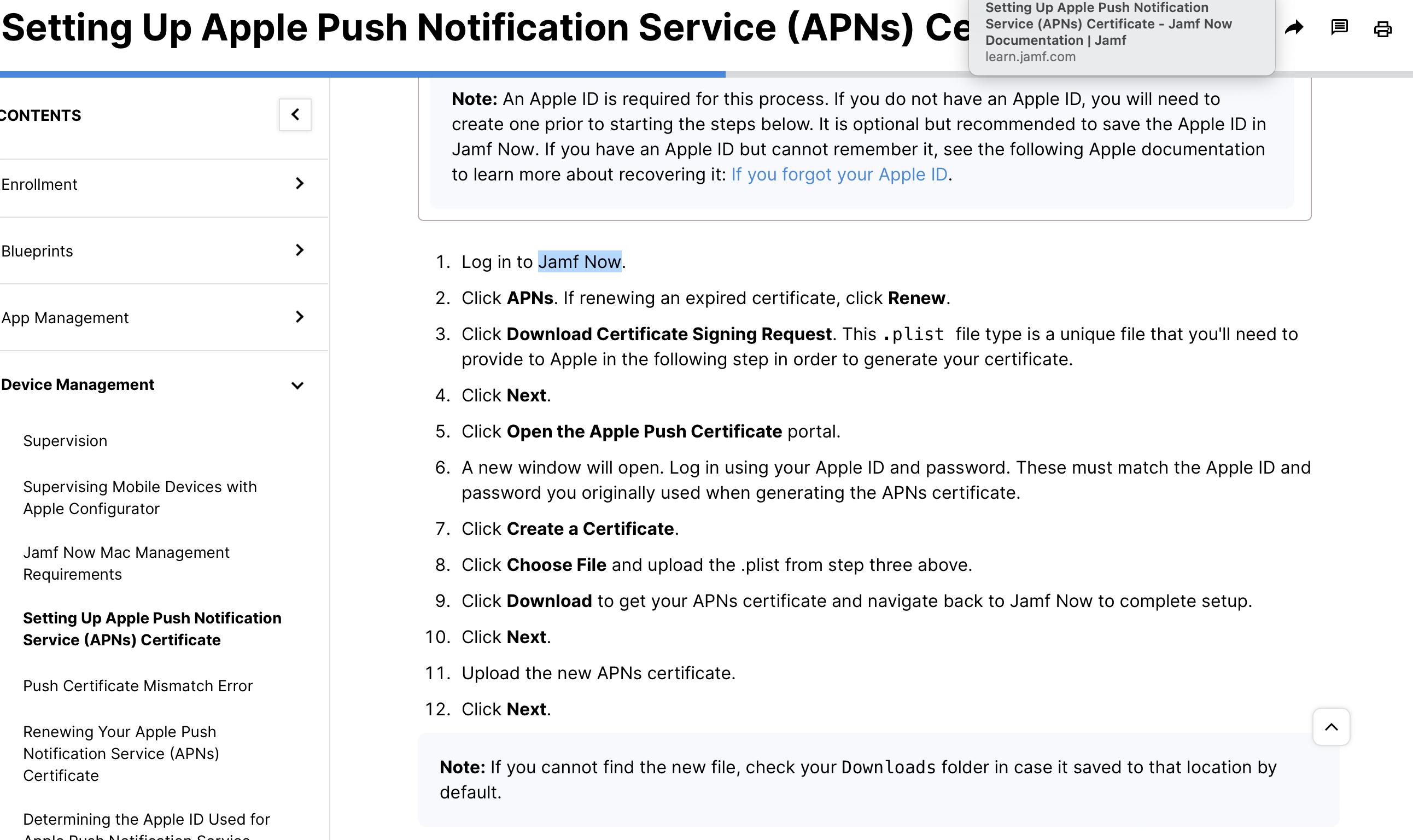Image resolution: width=1413 pixels, height=840 pixels.
Task: Click bold 'APNs' text in step 2
Action: click(530, 297)
